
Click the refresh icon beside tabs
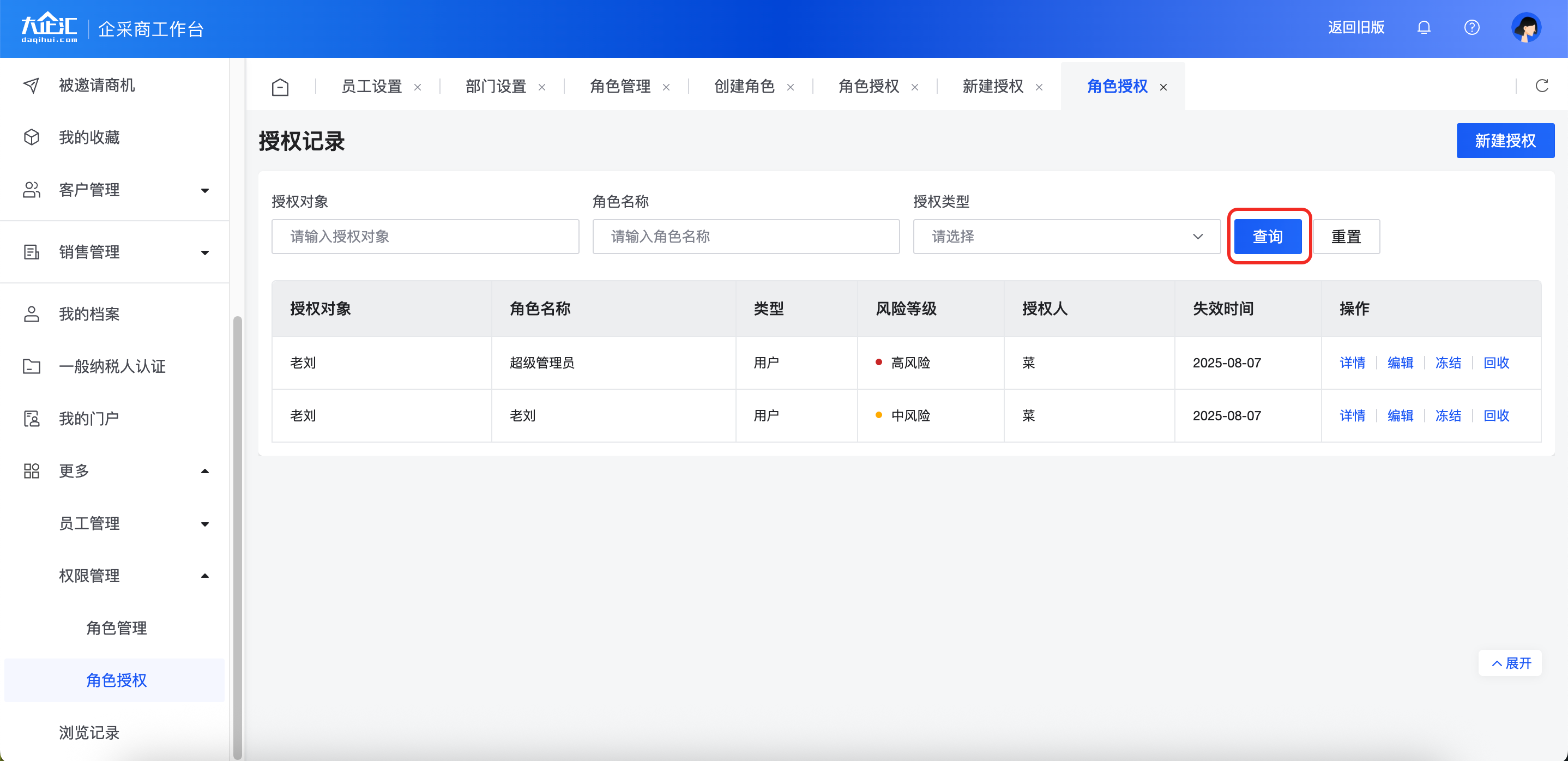click(1541, 86)
